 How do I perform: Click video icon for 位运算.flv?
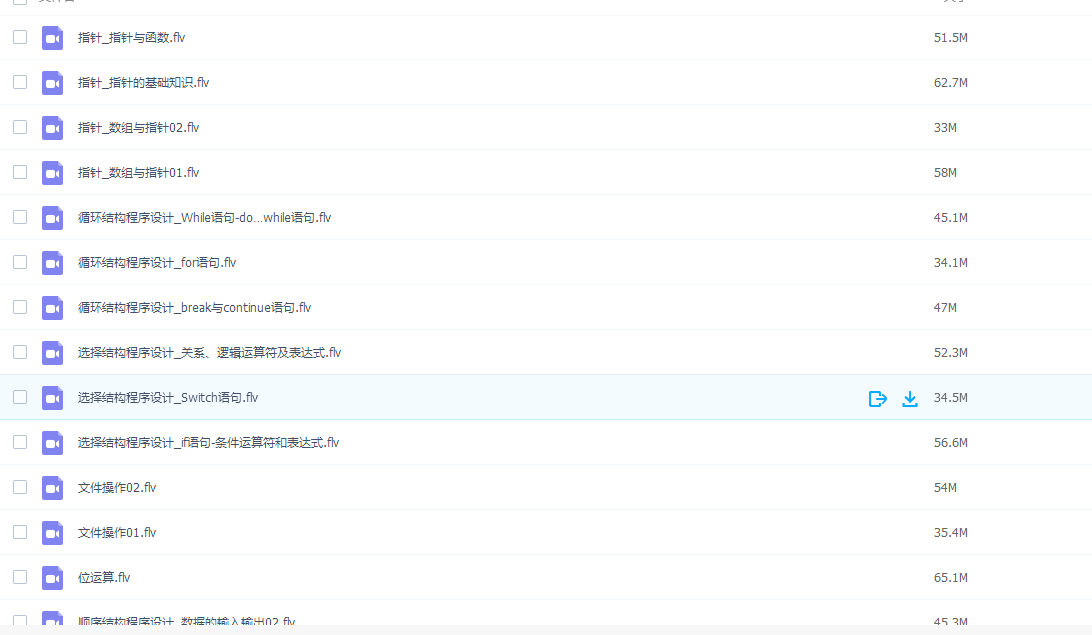[52, 578]
